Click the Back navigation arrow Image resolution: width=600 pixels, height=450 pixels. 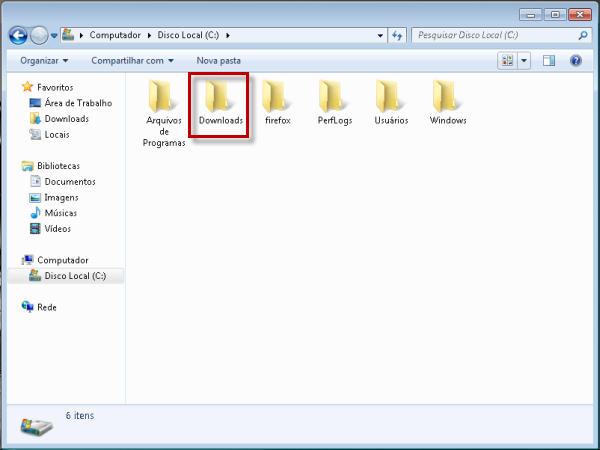(18, 35)
